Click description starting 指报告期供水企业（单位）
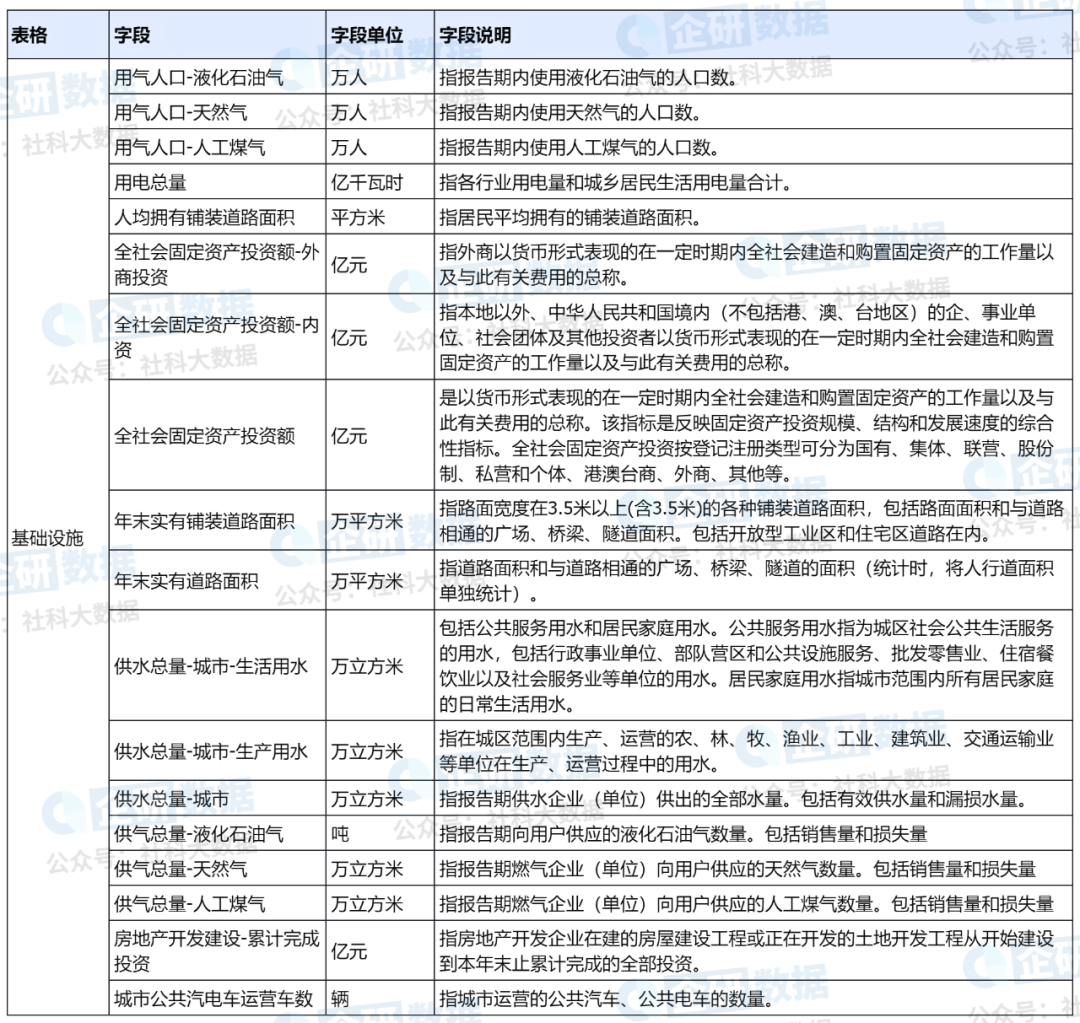Screen dimensions: 1080x1023 [754, 798]
